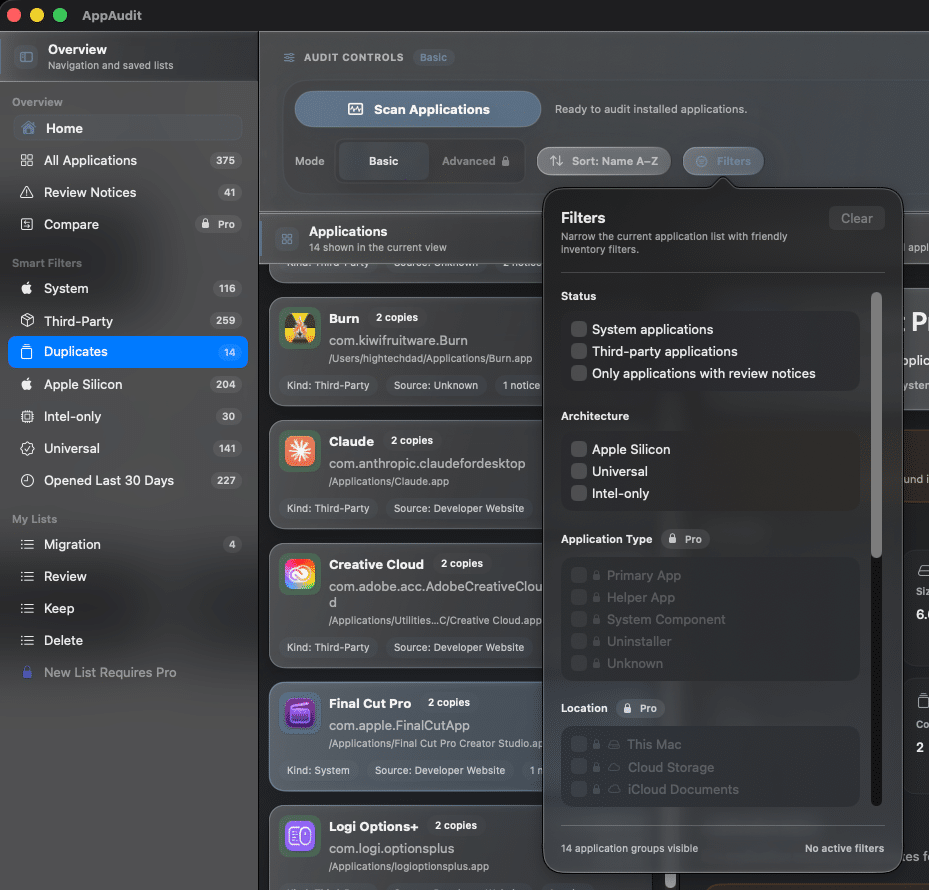Screen dimensions: 929x890
Task: Click the lock icon beside Advanced mode
Action: (505, 161)
